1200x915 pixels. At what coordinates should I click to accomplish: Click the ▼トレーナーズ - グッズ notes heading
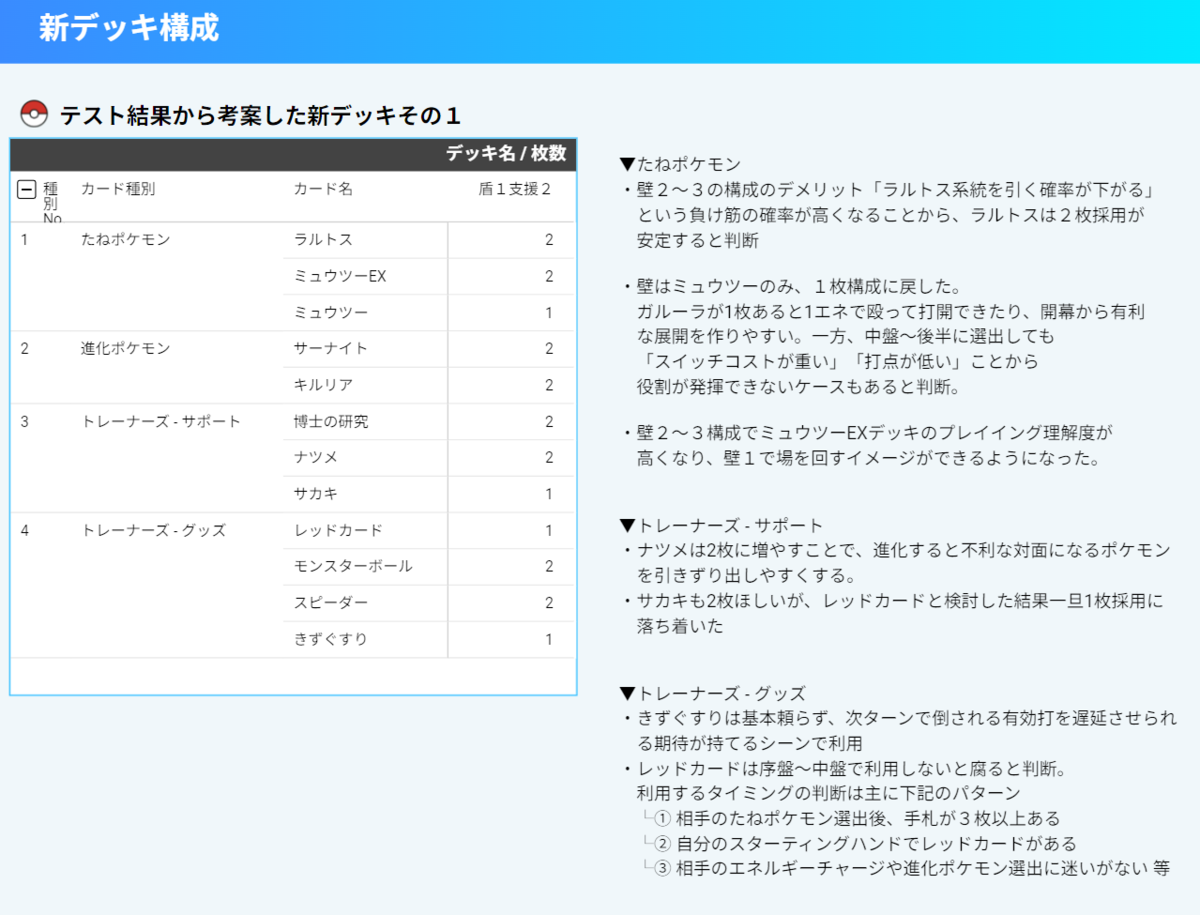pos(712,694)
